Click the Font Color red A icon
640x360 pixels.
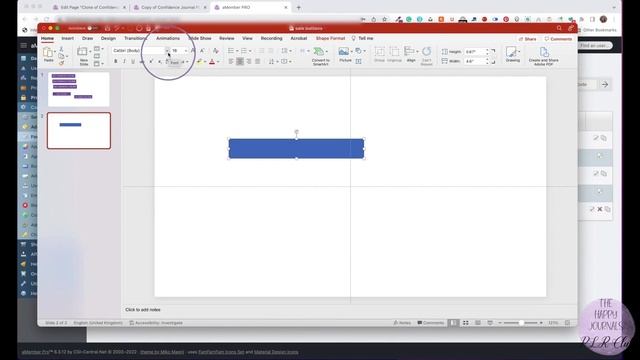pos(212,62)
